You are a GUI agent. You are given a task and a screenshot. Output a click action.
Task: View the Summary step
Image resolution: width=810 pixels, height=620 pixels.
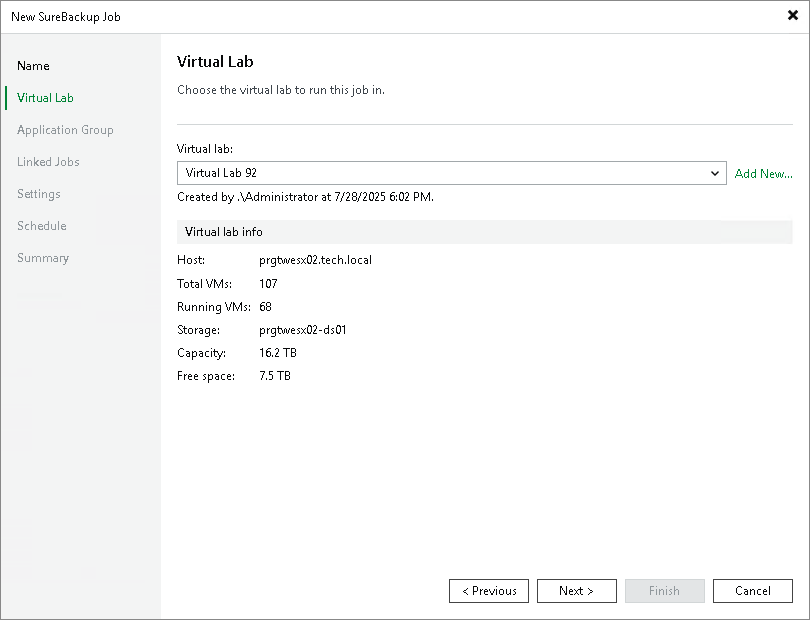pos(43,257)
